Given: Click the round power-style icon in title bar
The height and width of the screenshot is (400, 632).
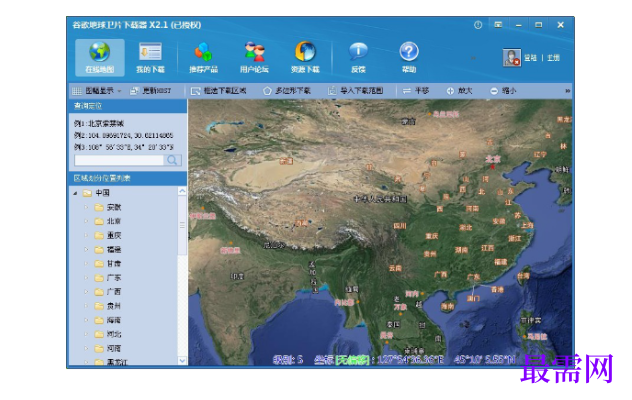Looking at the screenshot, I should click(x=478, y=25).
